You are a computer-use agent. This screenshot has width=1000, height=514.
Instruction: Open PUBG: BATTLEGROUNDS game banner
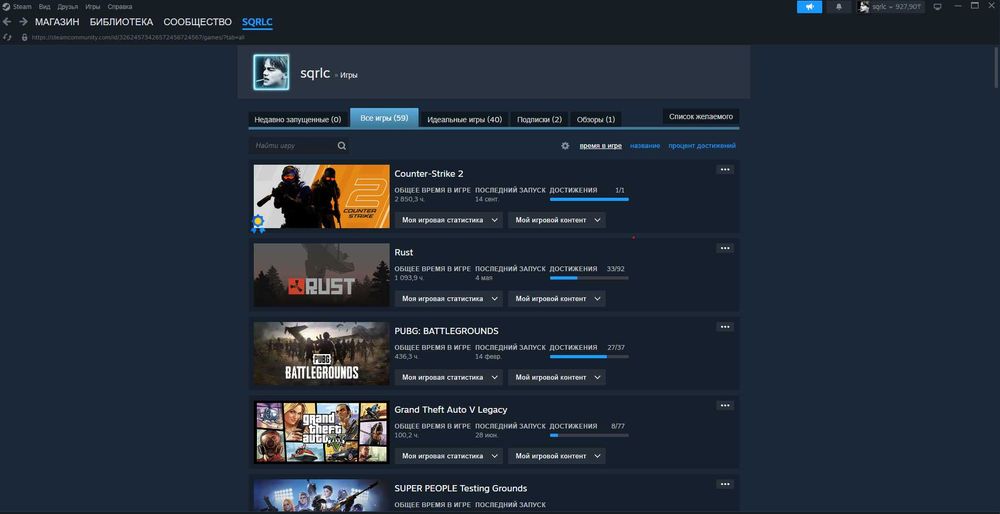[321, 353]
